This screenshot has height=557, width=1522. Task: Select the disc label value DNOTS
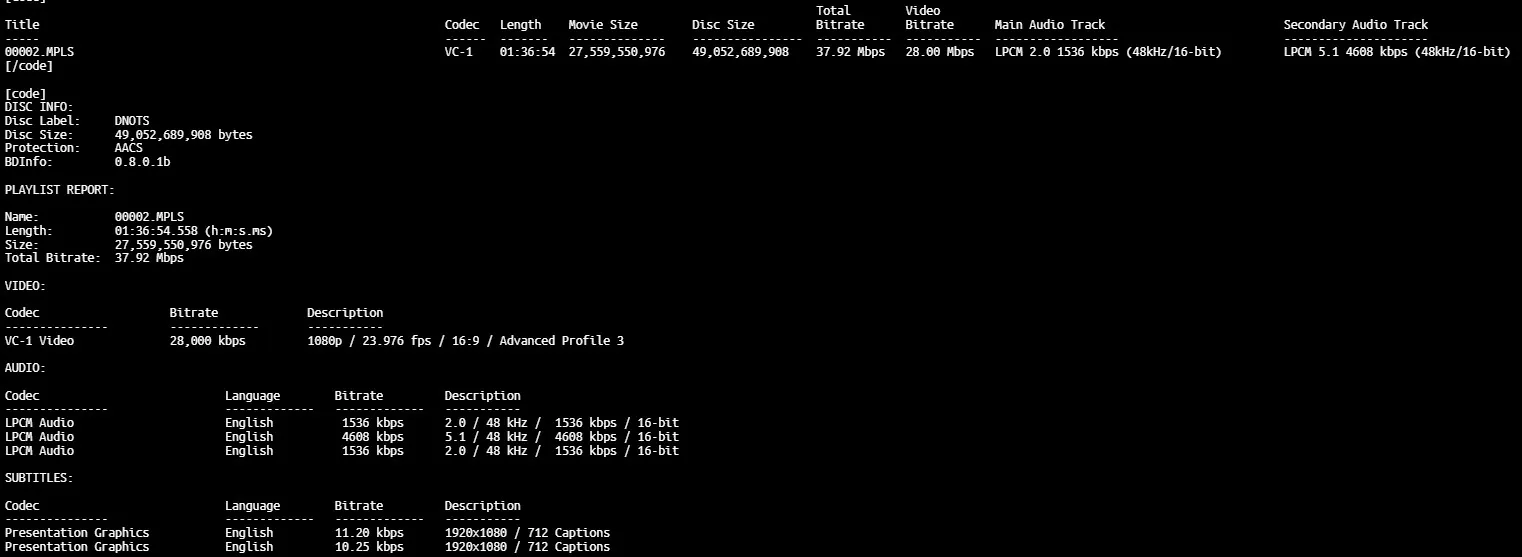point(132,121)
